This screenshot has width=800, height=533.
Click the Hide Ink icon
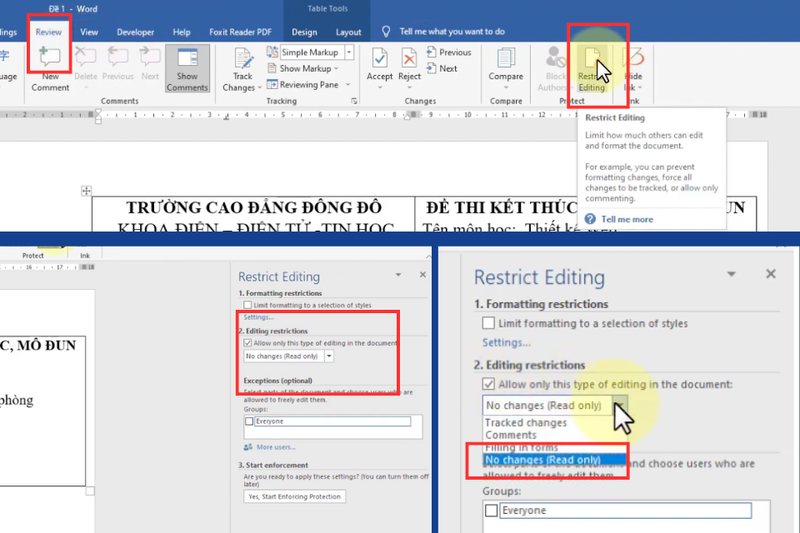[634, 57]
